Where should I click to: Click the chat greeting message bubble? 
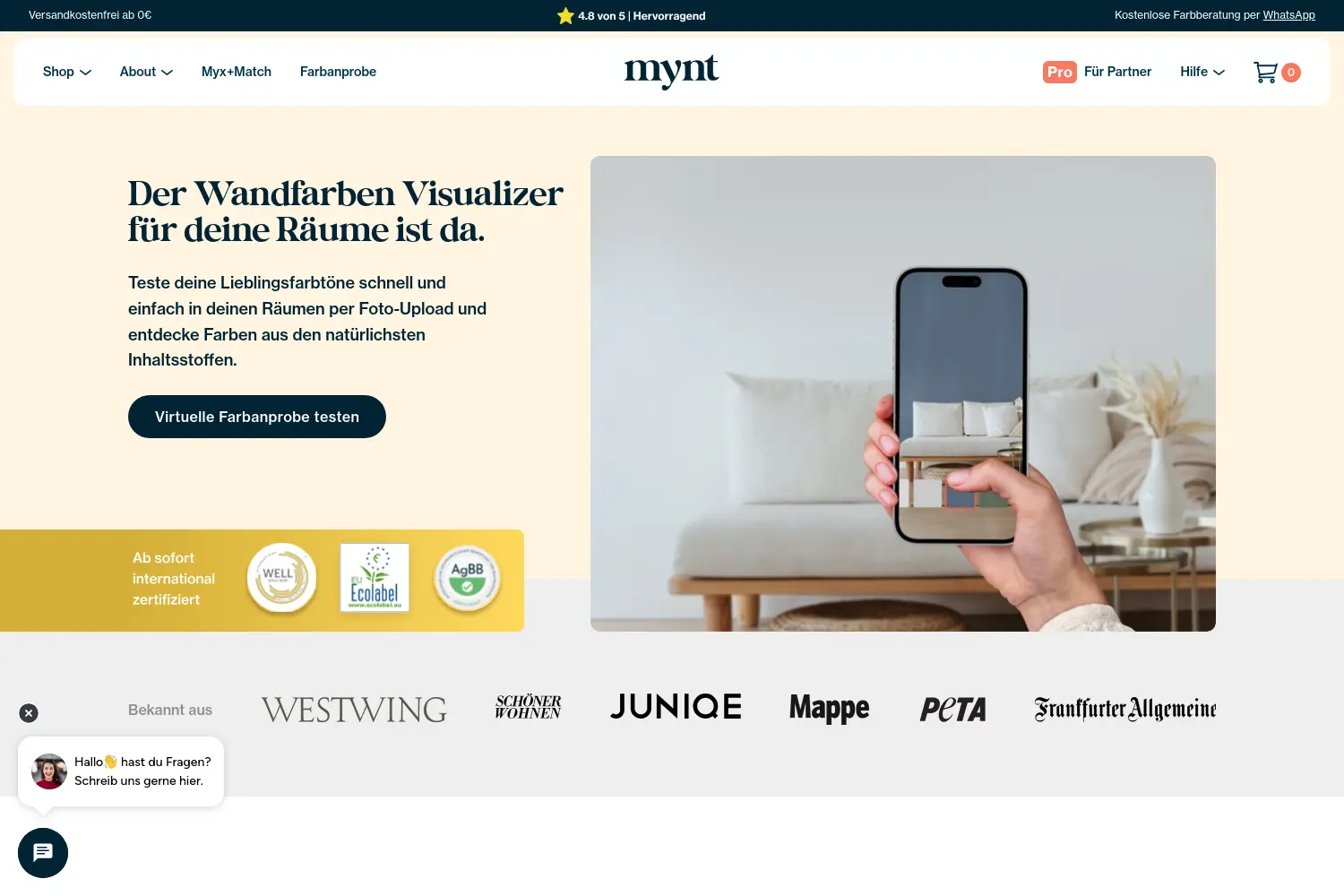(121, 771)
